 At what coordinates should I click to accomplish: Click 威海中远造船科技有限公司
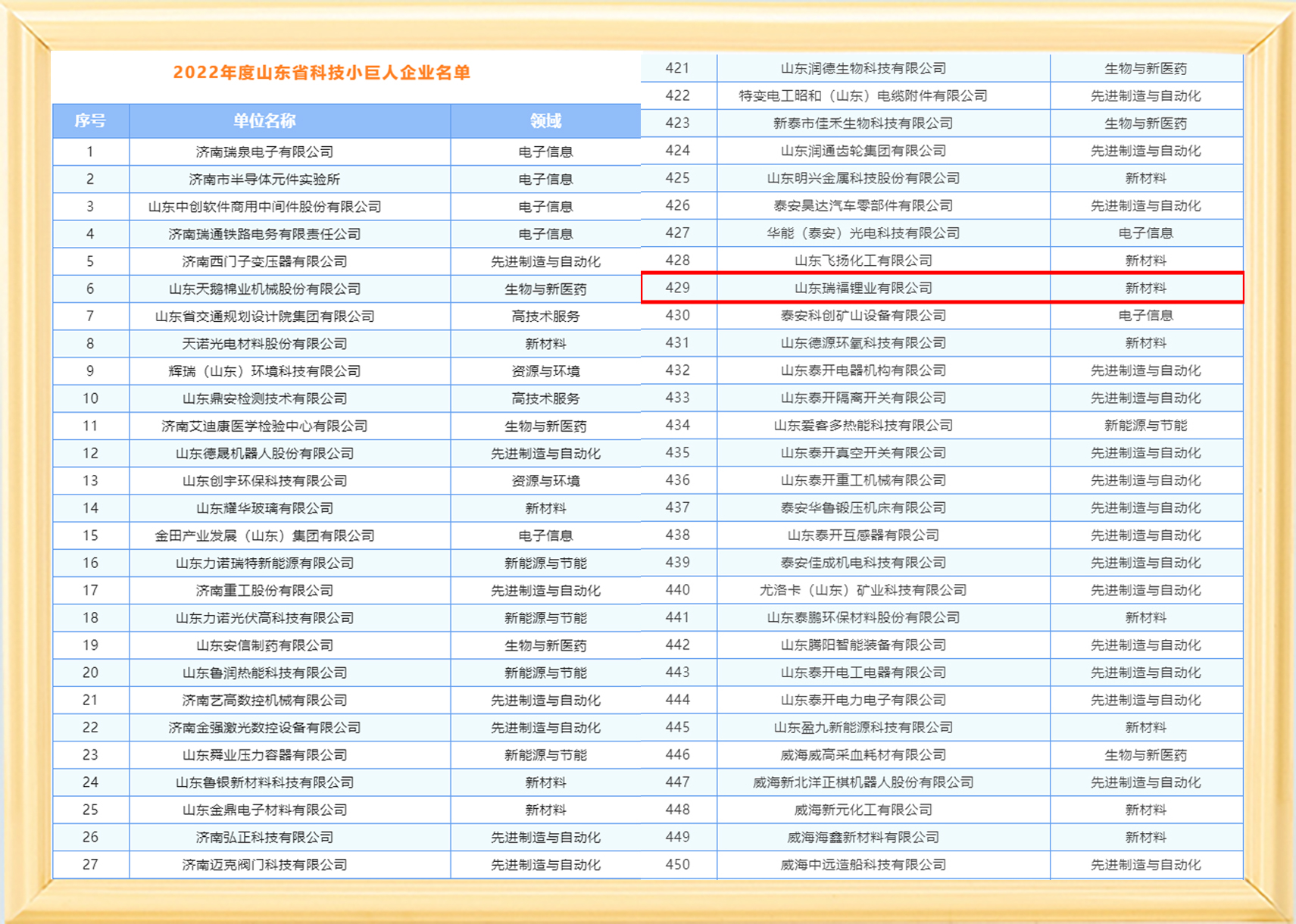(x=863, y=864)
